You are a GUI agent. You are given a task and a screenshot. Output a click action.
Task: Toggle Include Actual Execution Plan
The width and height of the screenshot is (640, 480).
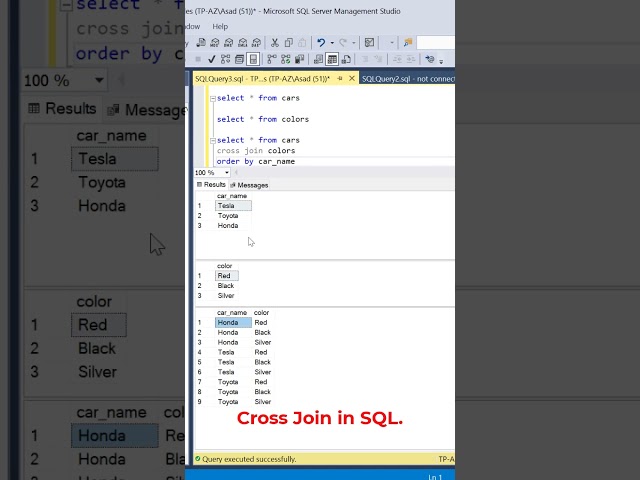click(x=271, y=60)
